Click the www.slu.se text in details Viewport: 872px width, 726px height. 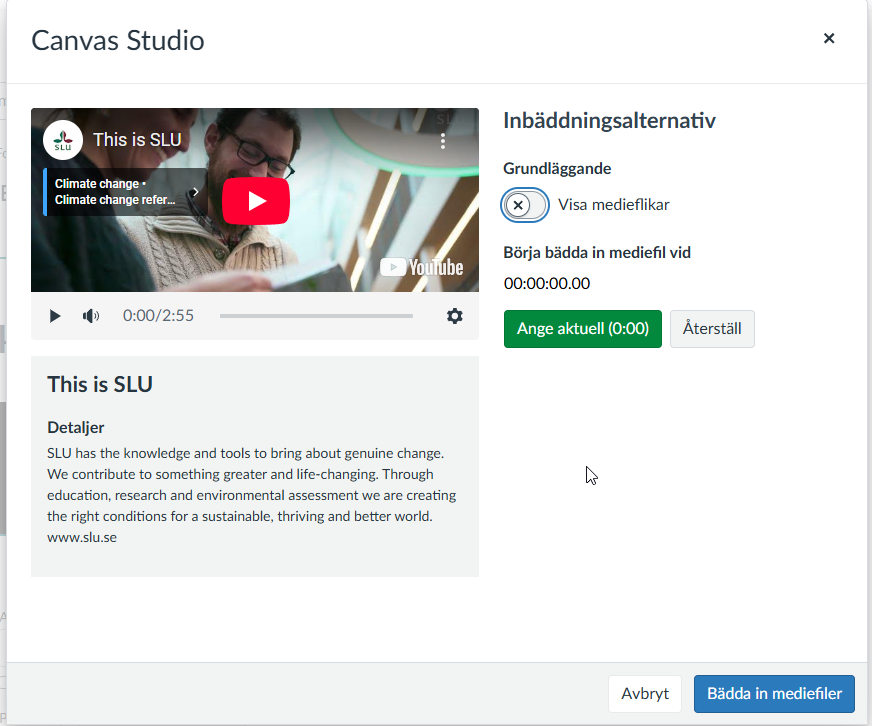[x=82, y=537]
